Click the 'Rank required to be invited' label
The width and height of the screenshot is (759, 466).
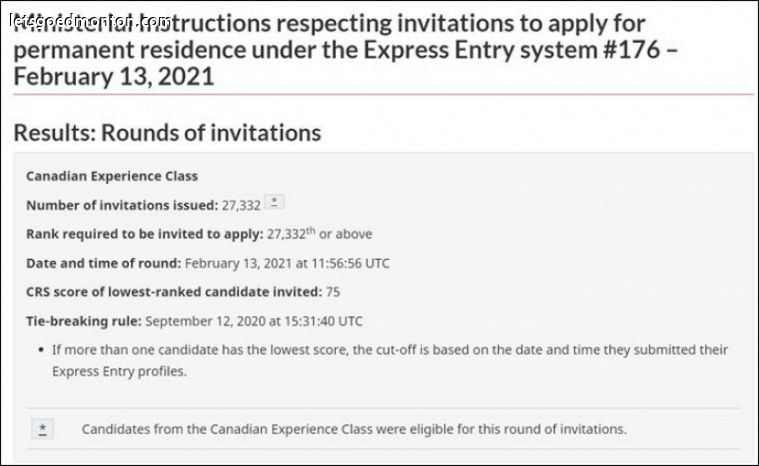coord(145,234)
